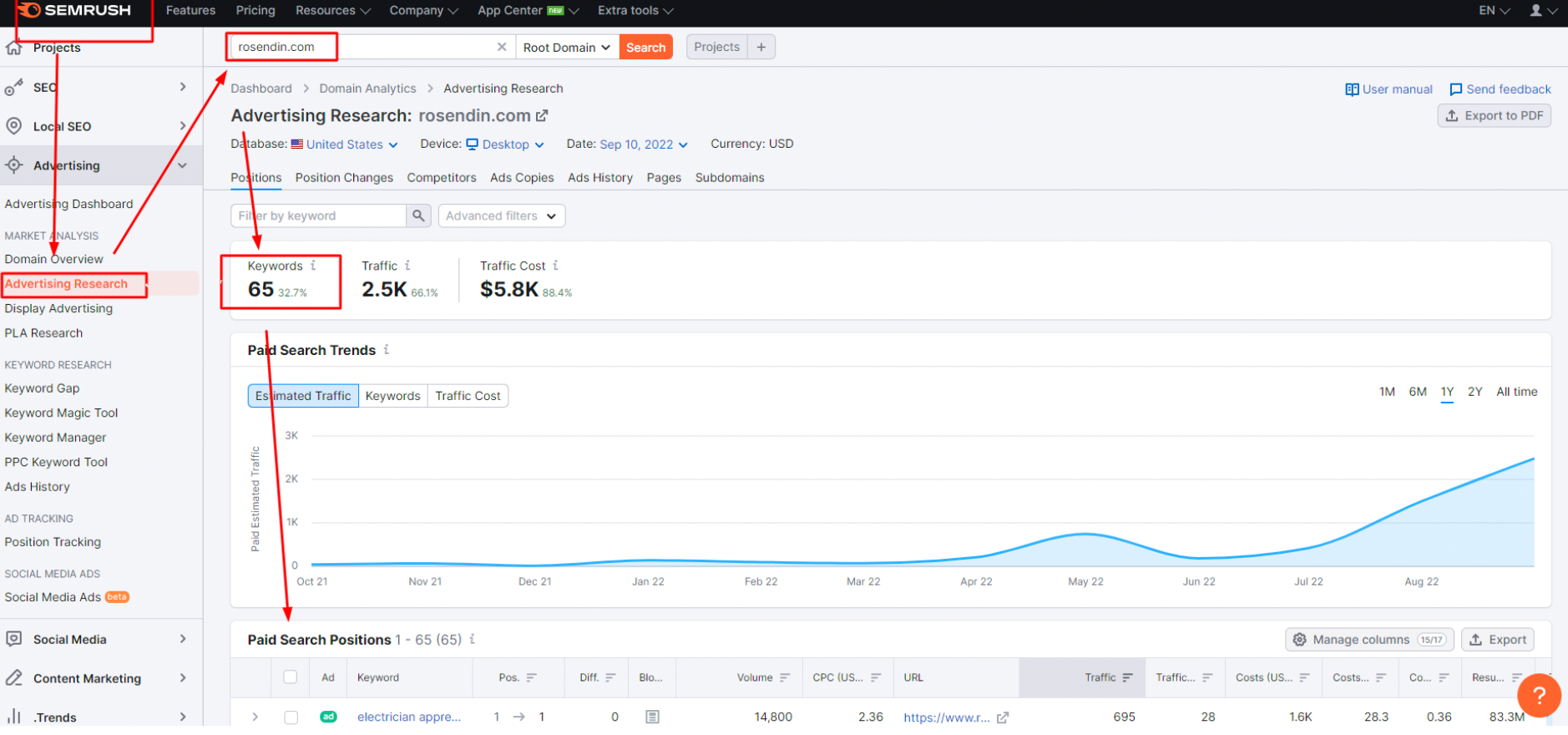This screenshot has height=735, width=1568.
Task: Check the electrician appre... row checkbox
Action: [291, 717]
